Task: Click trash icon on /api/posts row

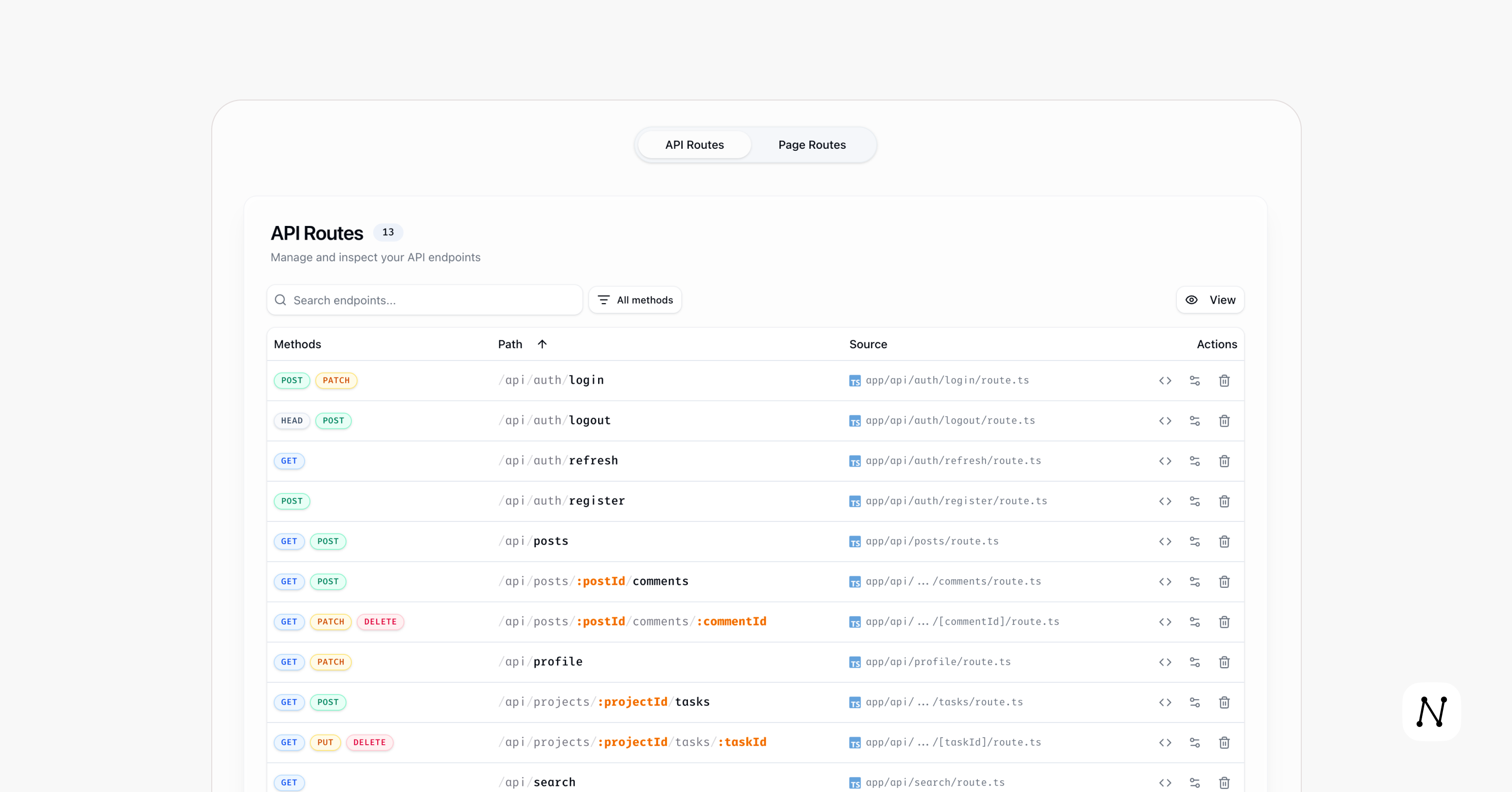Action: tap(1224, 541)
